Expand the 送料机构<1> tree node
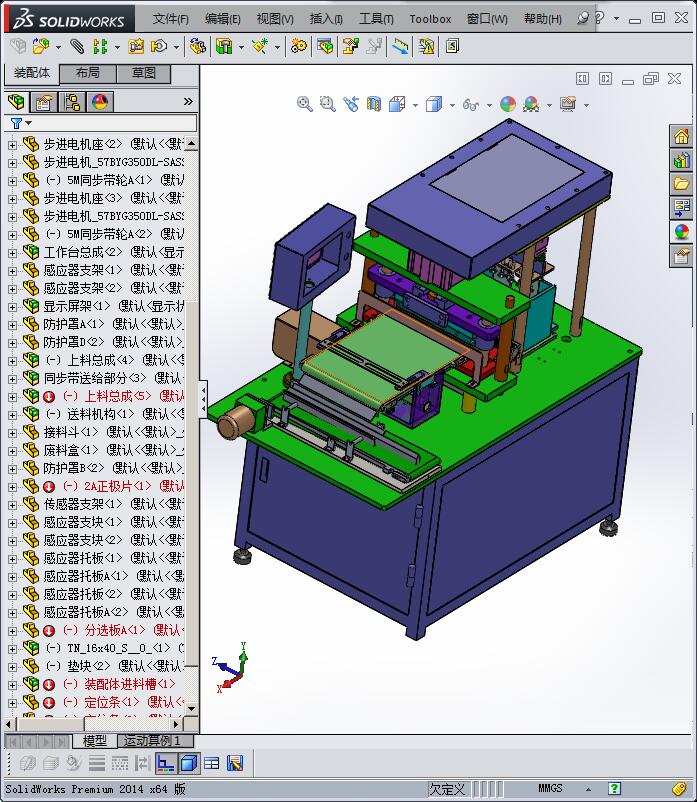697x802 pixels. point(12,415)
